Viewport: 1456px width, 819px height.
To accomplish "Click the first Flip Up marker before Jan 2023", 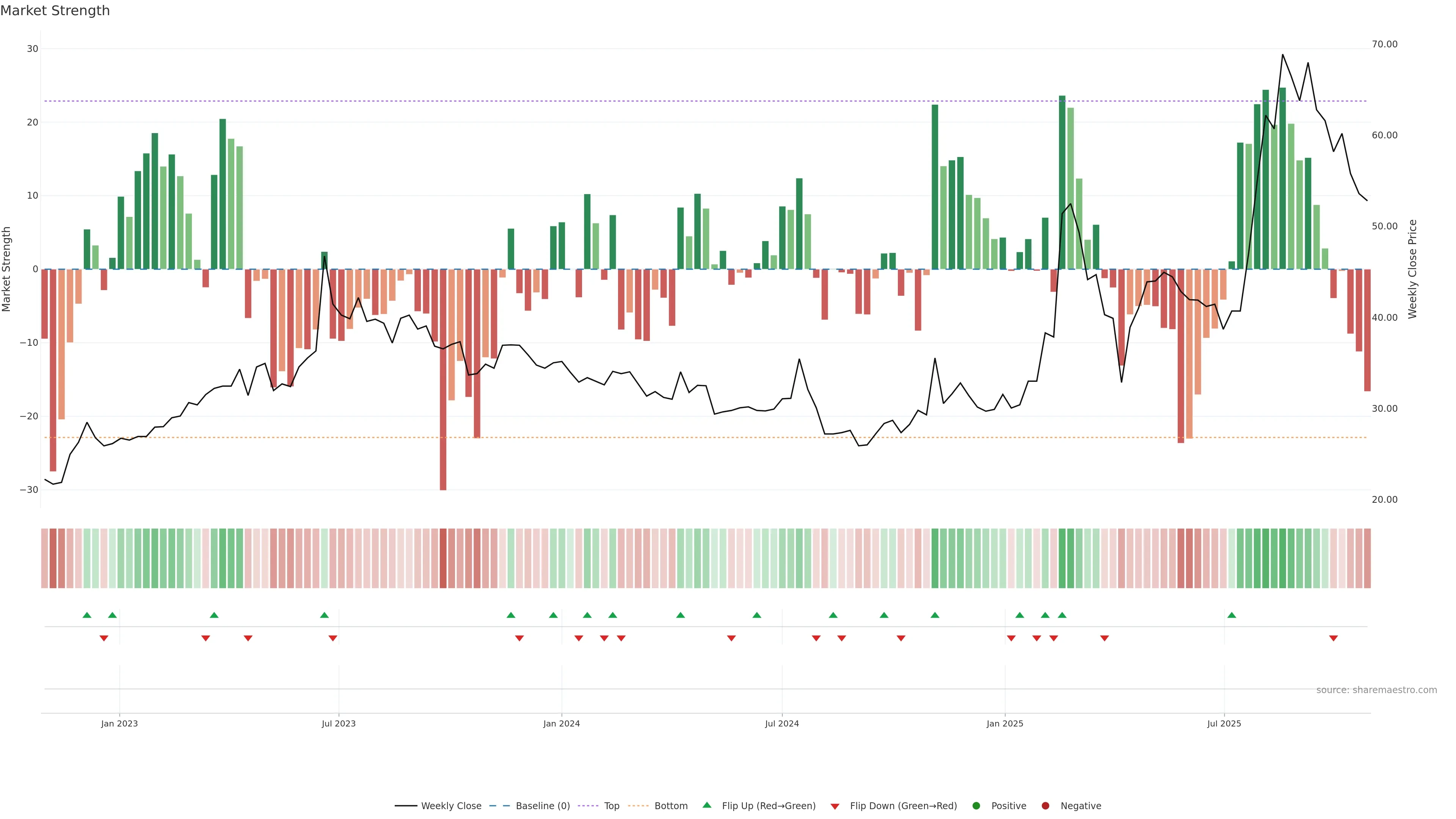I will (x=86, y=615).
